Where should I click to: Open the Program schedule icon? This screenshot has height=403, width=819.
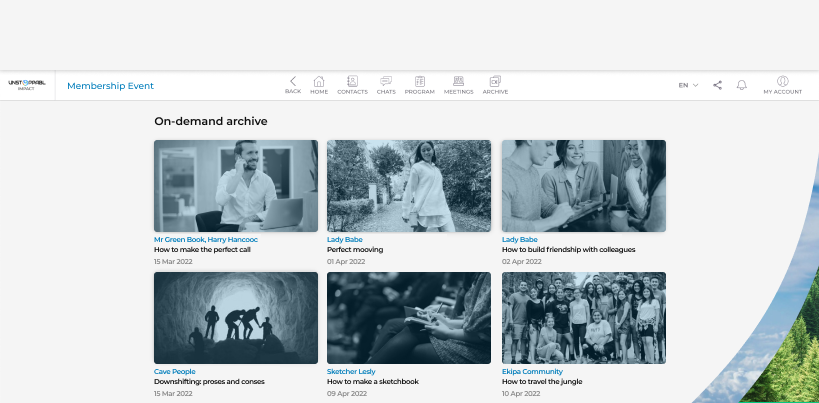click(420, 81)
